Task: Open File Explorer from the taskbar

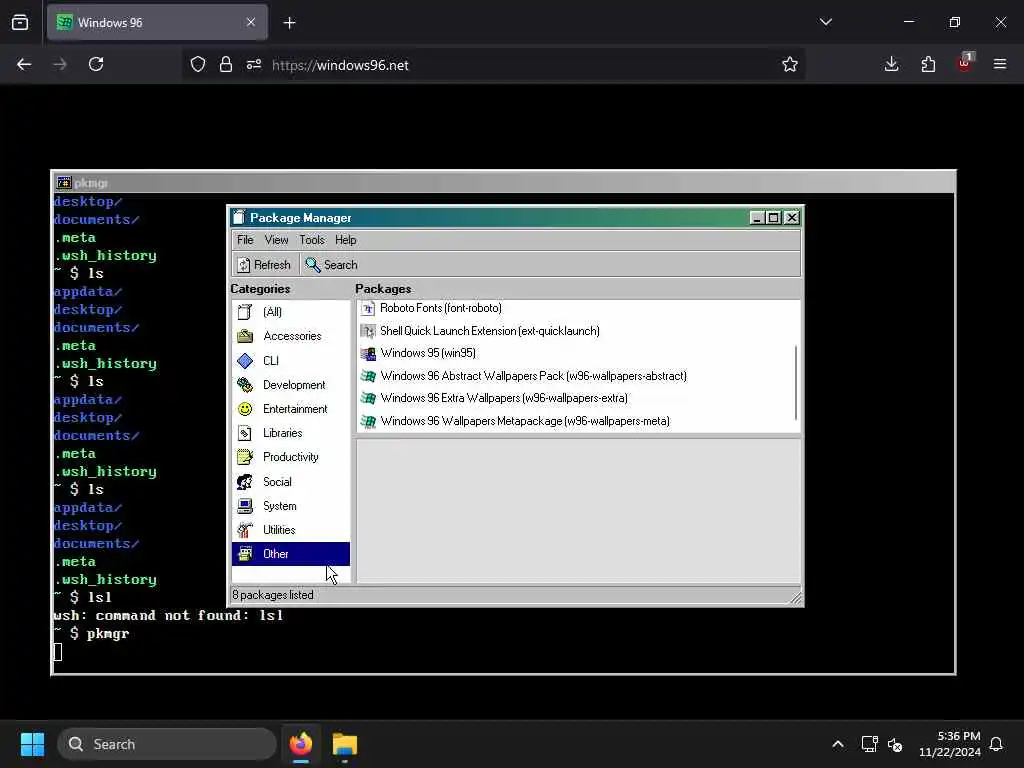Action: pyautogui.click(x=345, y=744)
